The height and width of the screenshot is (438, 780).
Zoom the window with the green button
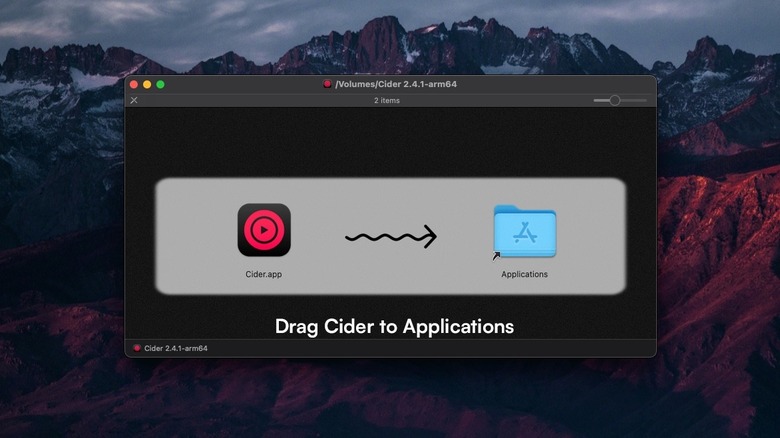pos(160,84)
